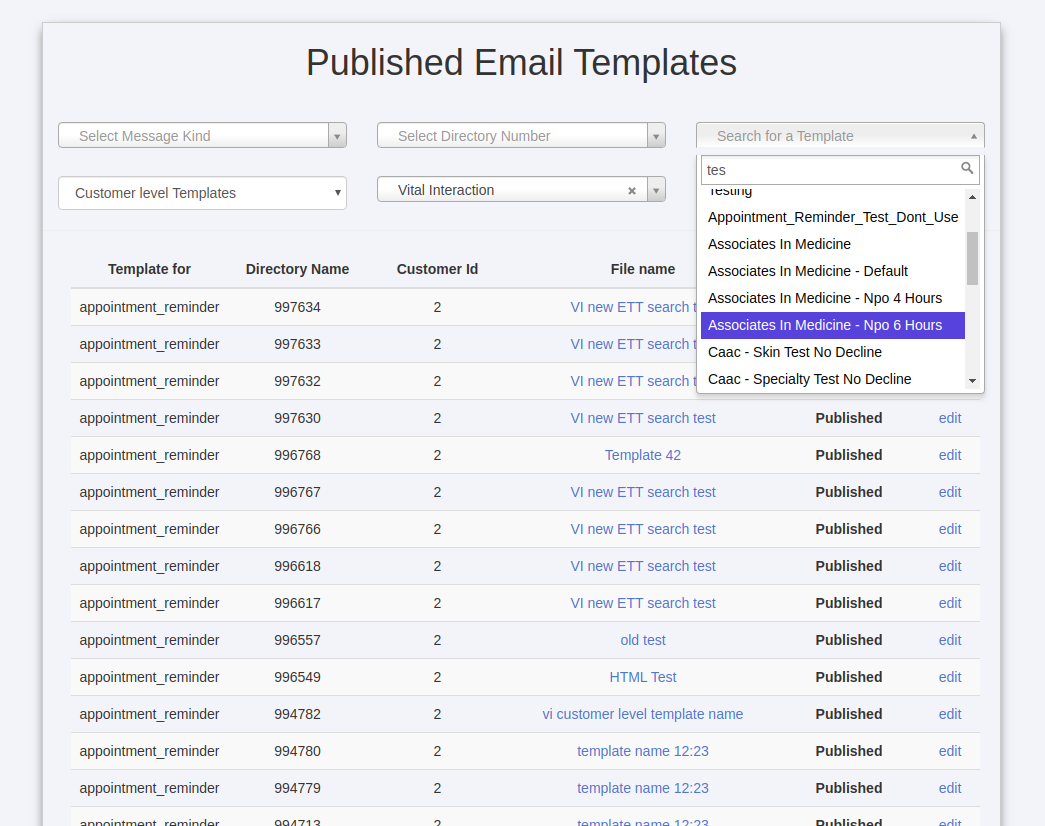
Task: Choose Appointment_Reminder_Test_Dont_Use option
Action: point(832,217)
